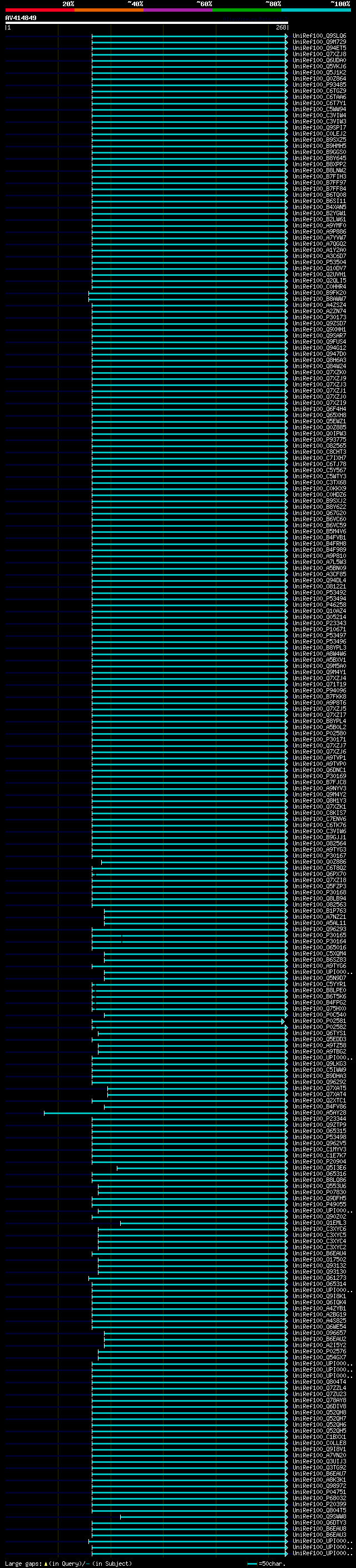Open hit UniRef100_Q9M729
The image size is (356, 1568).
point(319,42)
